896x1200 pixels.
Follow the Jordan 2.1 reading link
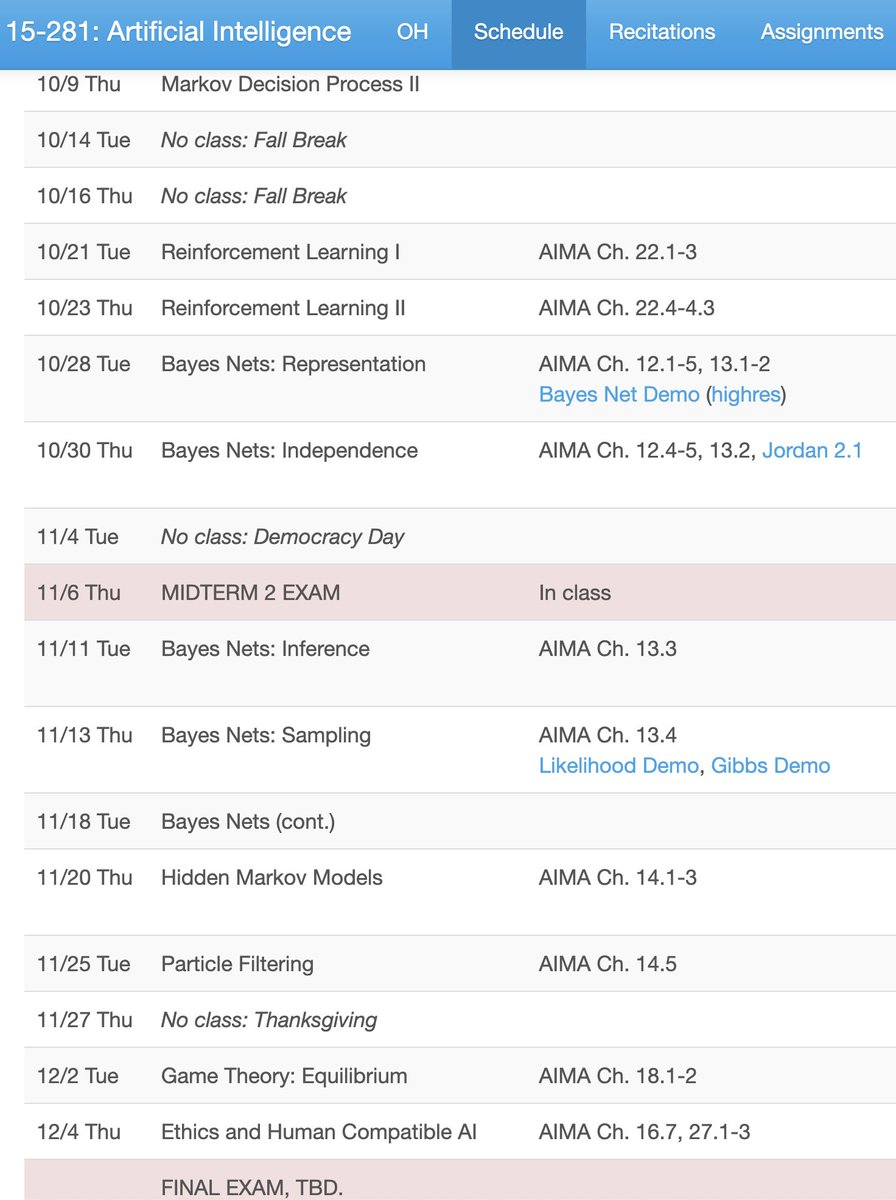pyautogui.click(x=812, y=450)
